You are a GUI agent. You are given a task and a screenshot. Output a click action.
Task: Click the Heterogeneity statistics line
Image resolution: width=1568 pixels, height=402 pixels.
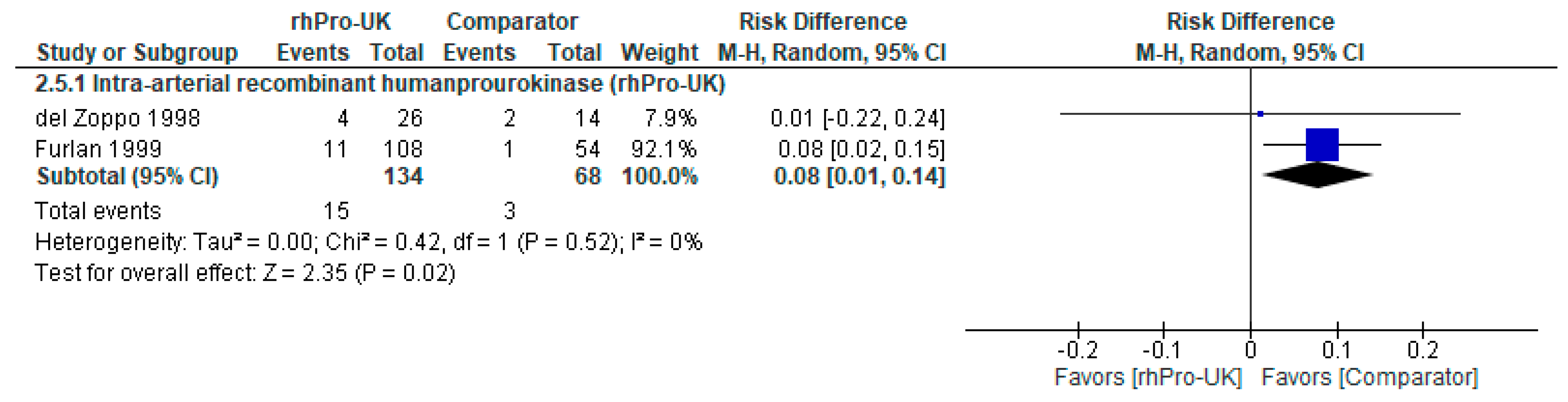[x=368, y=242]
